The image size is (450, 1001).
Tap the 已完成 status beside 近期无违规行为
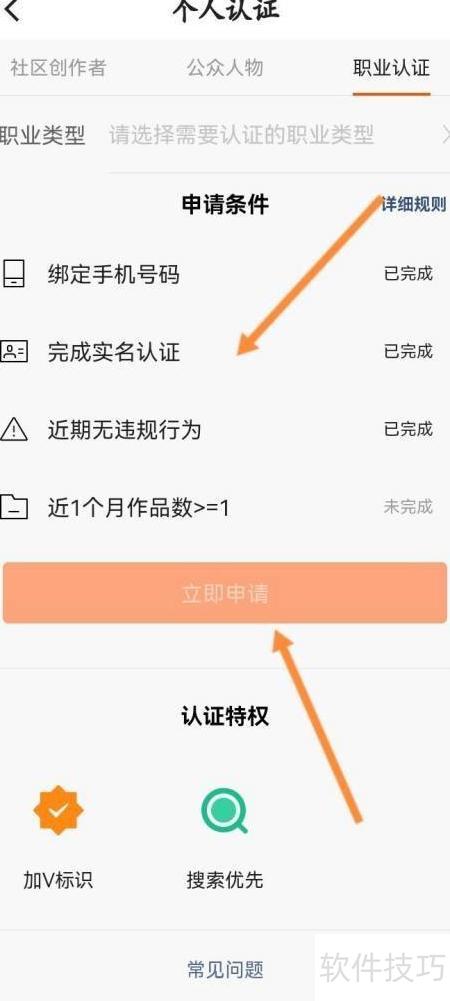[408, 429]
